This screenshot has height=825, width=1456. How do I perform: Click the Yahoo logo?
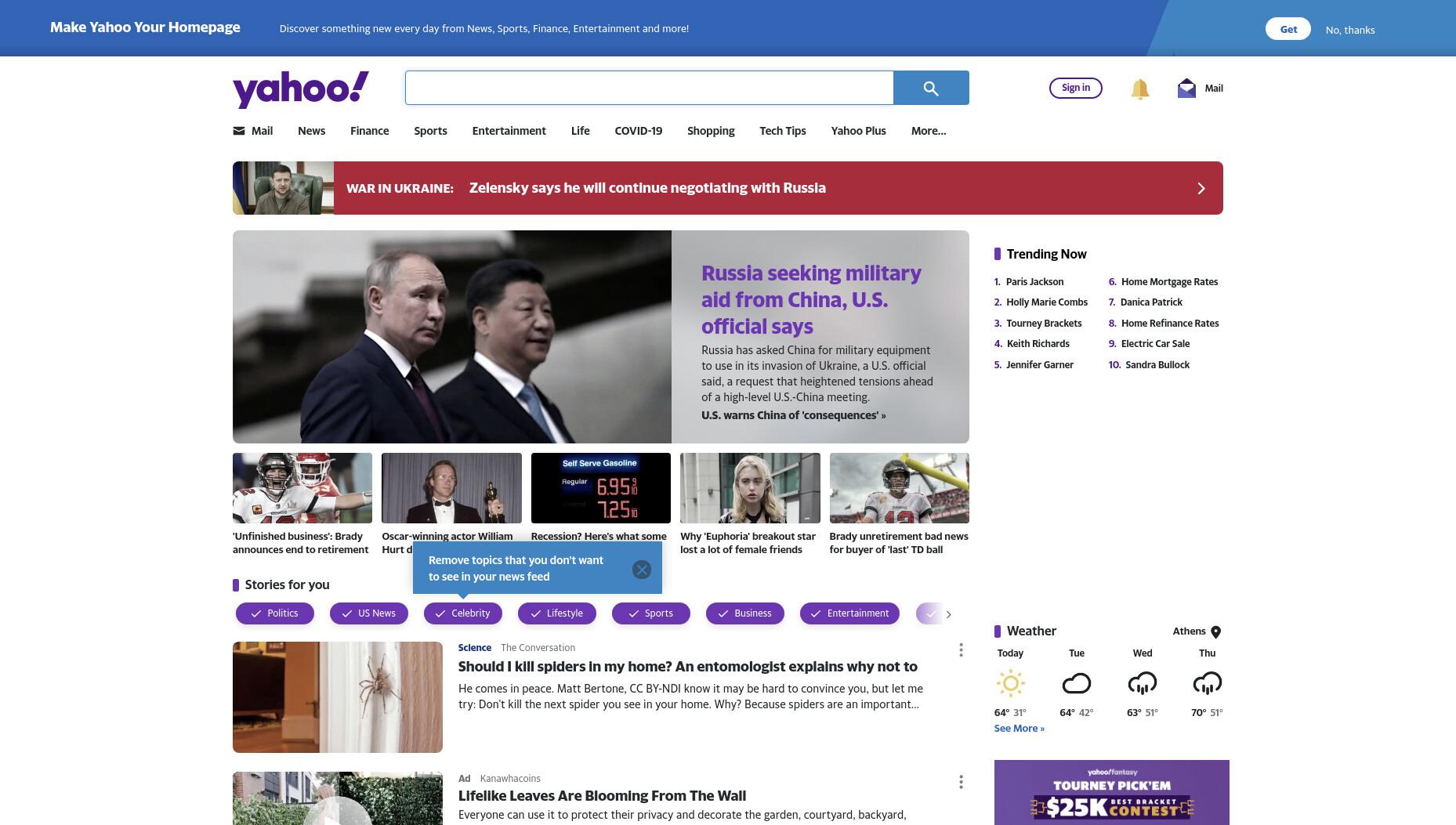coord(301,89)
